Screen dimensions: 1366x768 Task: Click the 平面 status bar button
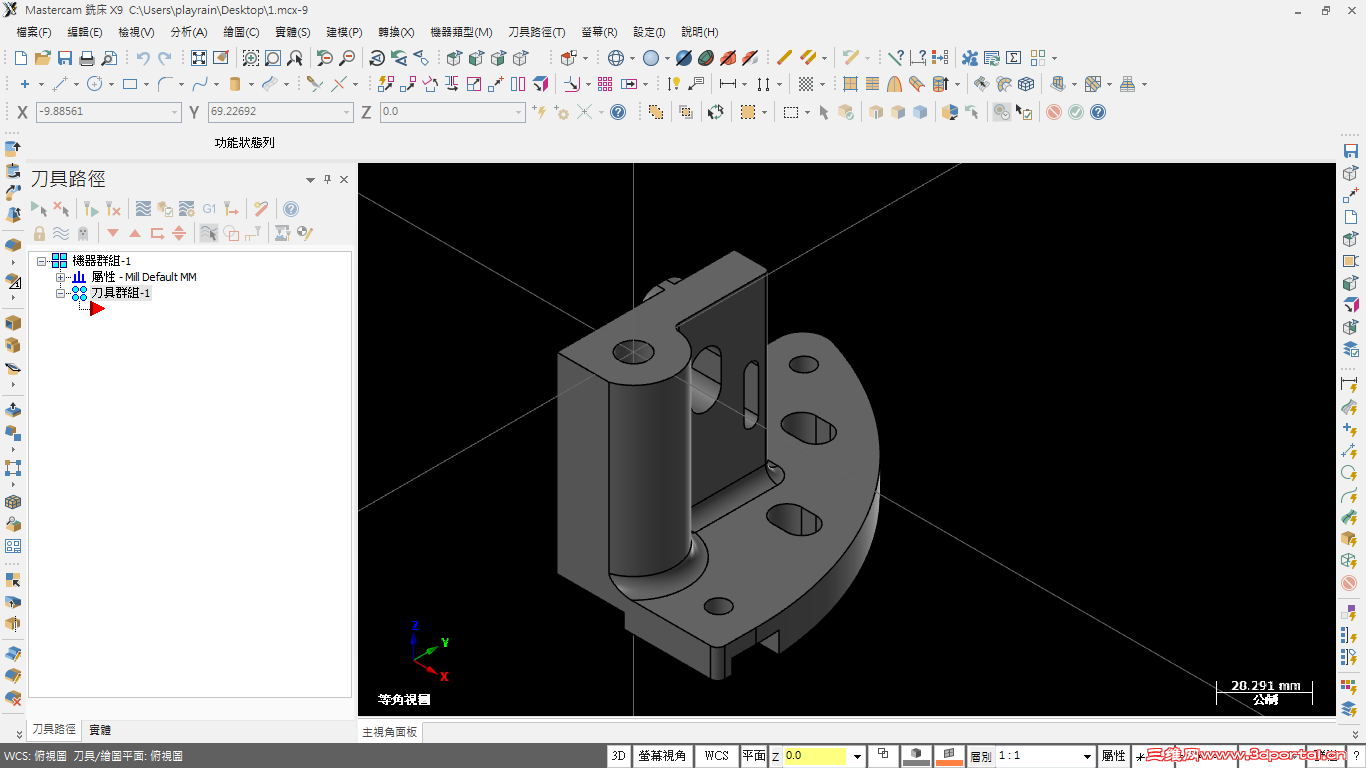click(x=753, y=756)
